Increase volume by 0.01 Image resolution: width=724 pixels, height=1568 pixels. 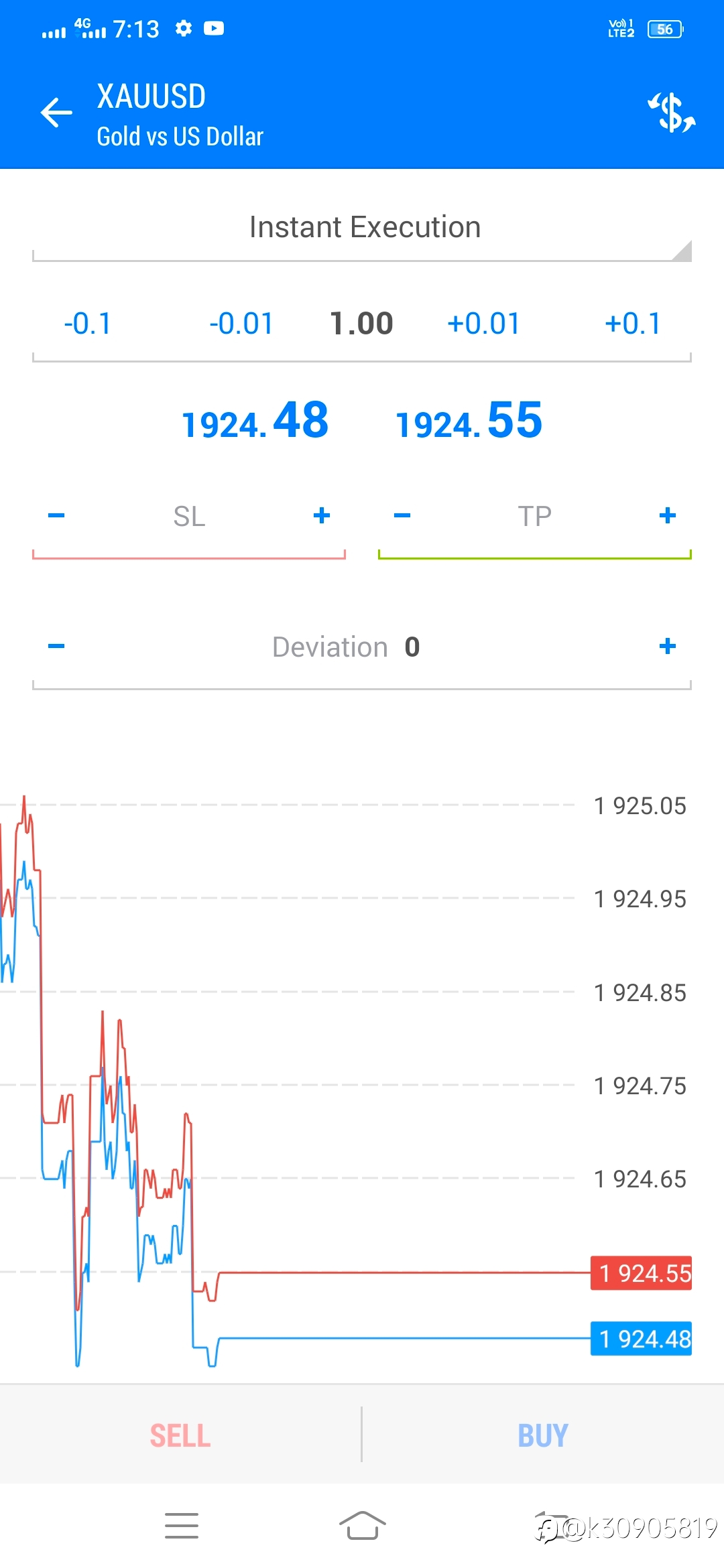click(483, 324)
